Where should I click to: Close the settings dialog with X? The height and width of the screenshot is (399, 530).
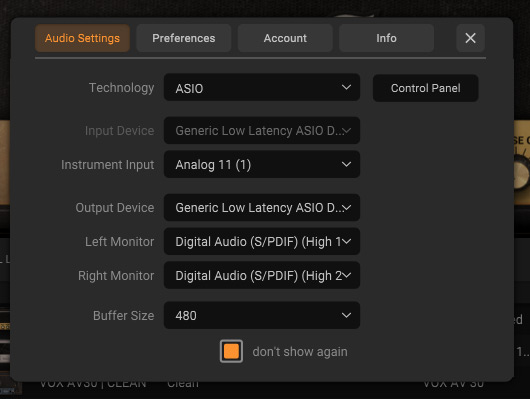[x=470, y=38]
